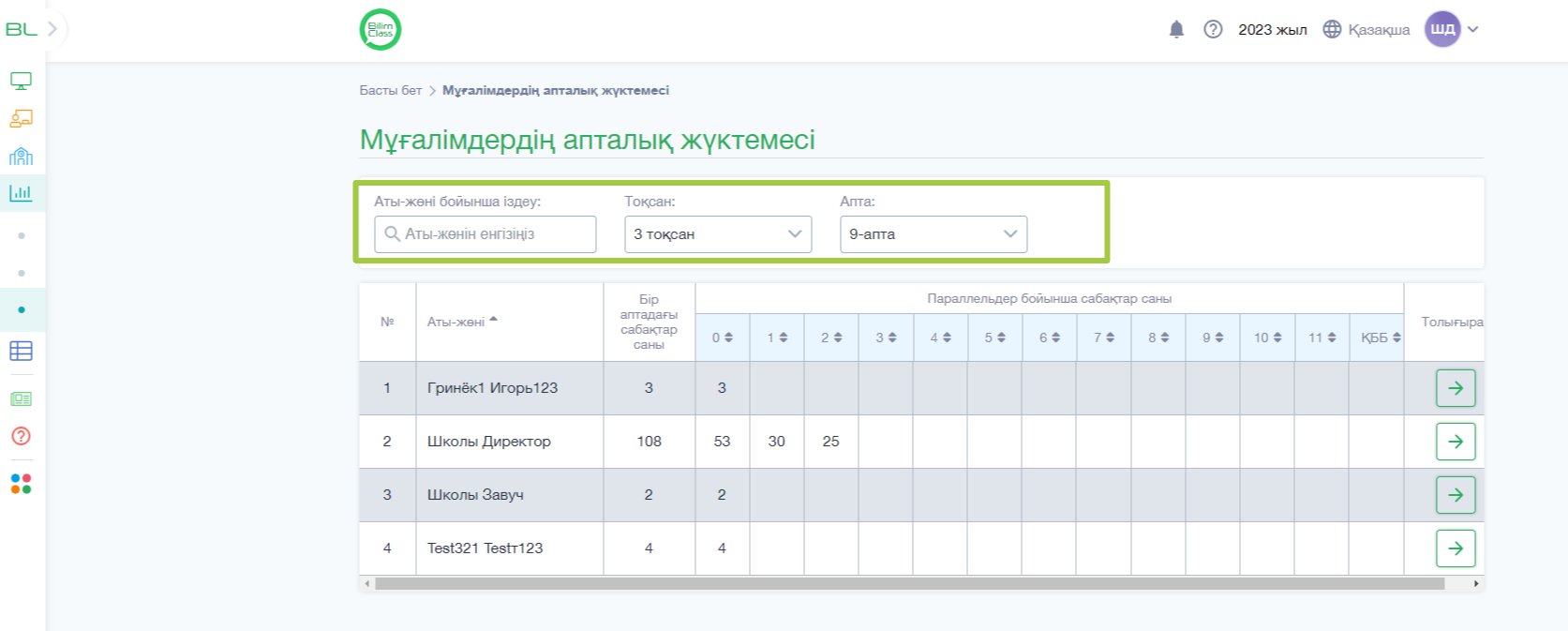Click the Bilim Class logo
Image resolution: width=1568 pixels, height=631 pixels.
pyautogui.click(x=381, y=29)
